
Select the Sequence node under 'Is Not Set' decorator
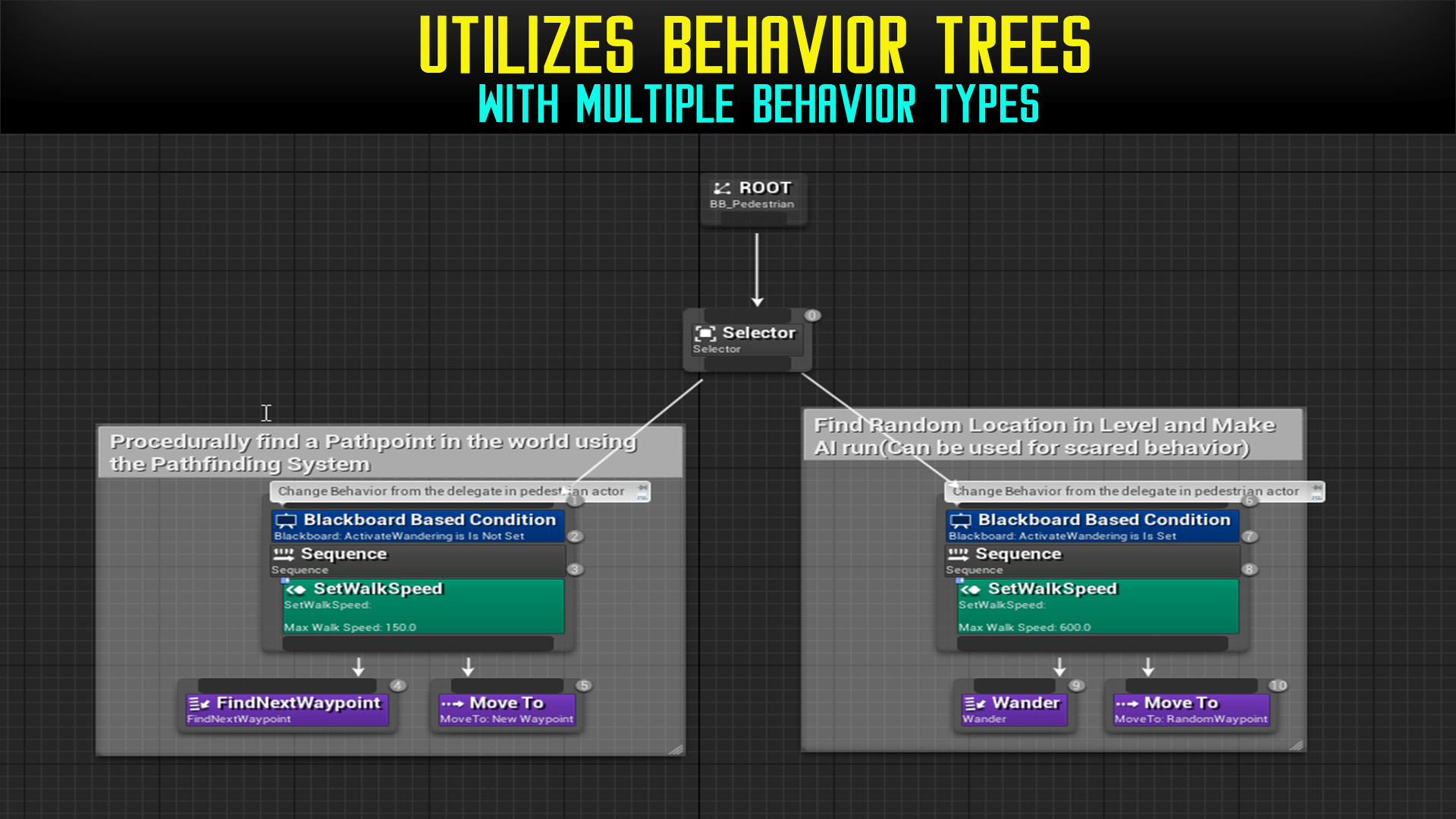(418, 560)
